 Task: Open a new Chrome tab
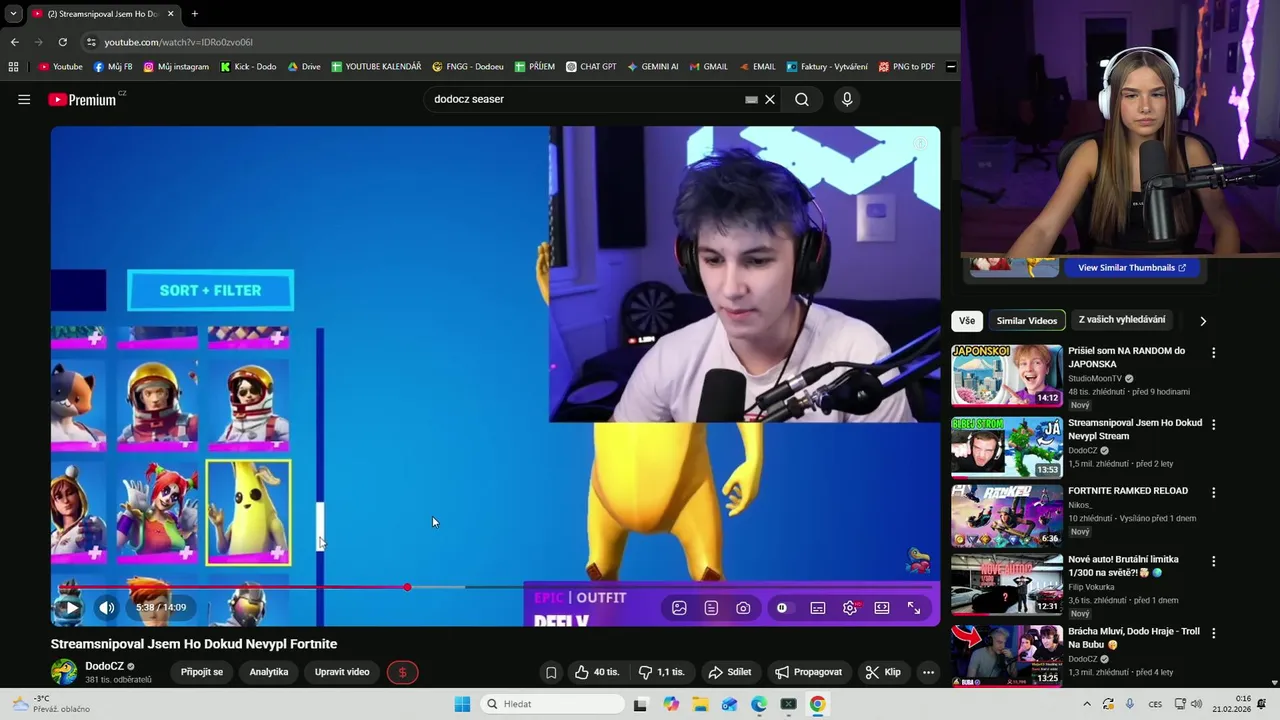(x=194, y=14)
